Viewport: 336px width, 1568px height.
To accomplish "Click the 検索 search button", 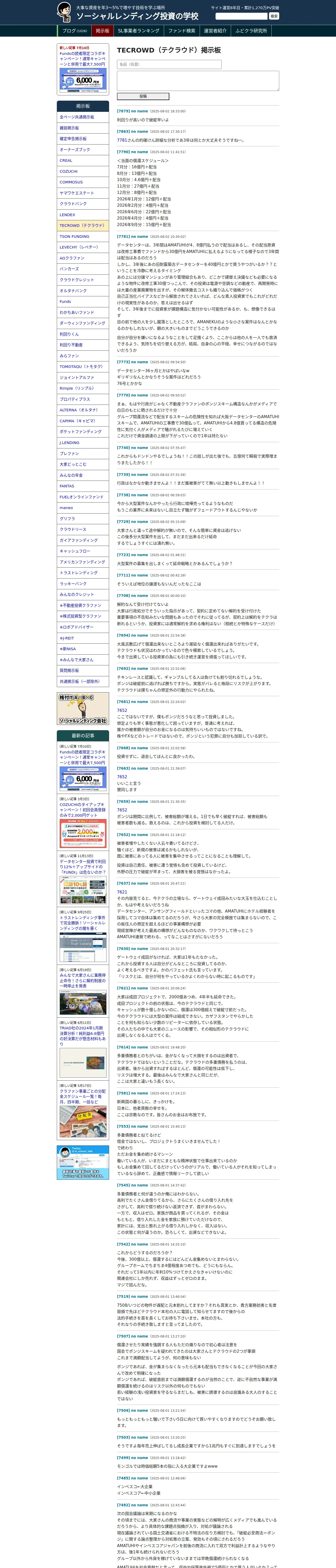I will click(x=274, y=16).
